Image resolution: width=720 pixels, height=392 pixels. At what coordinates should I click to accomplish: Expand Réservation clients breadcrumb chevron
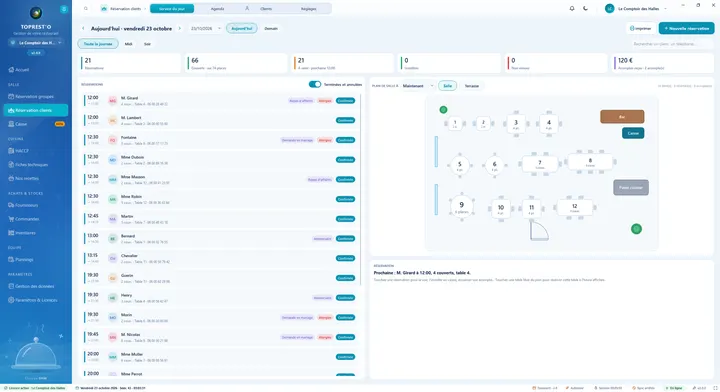click(x=145, y=9)
